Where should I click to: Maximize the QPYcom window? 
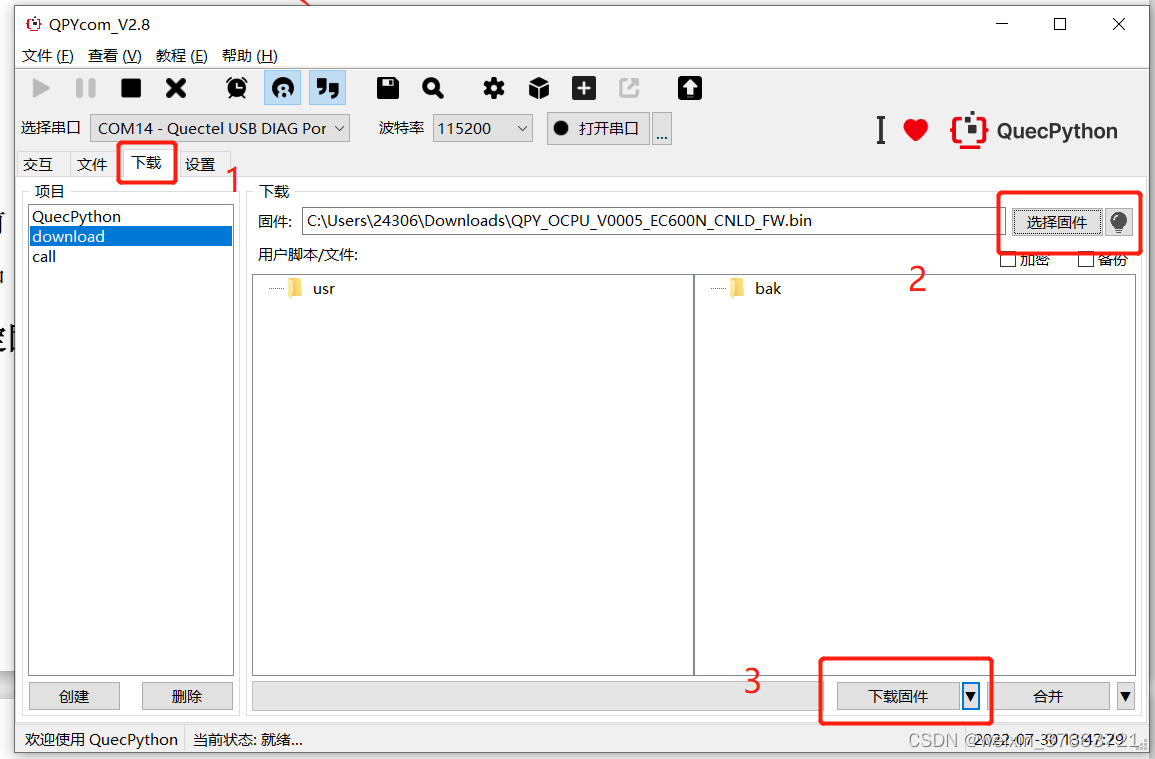1060,24
